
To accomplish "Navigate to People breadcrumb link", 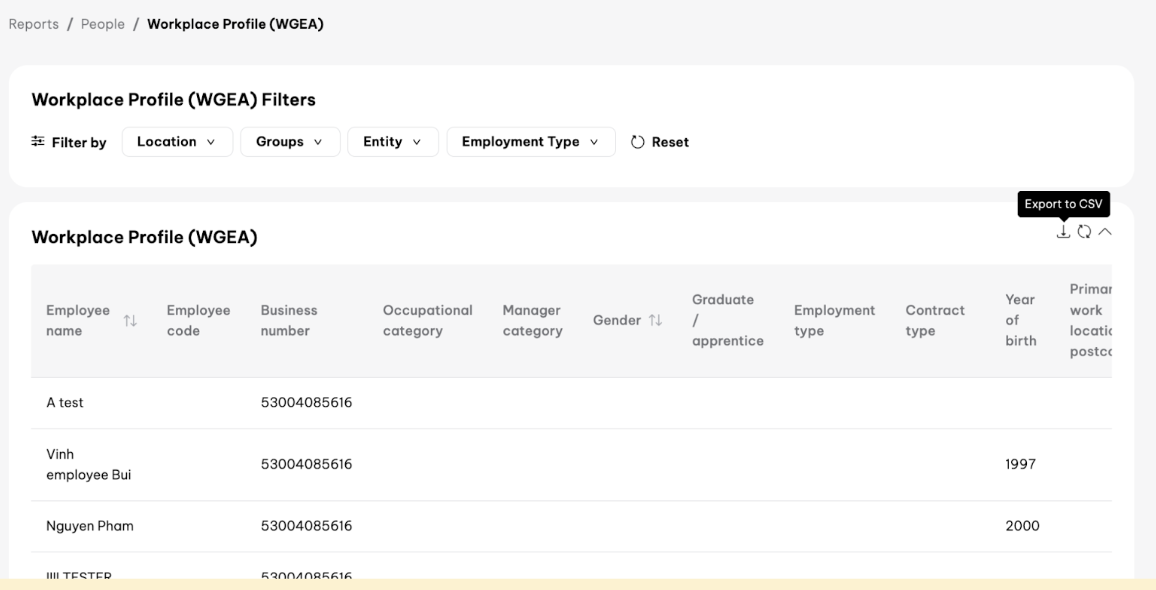I will pos(103,24).
